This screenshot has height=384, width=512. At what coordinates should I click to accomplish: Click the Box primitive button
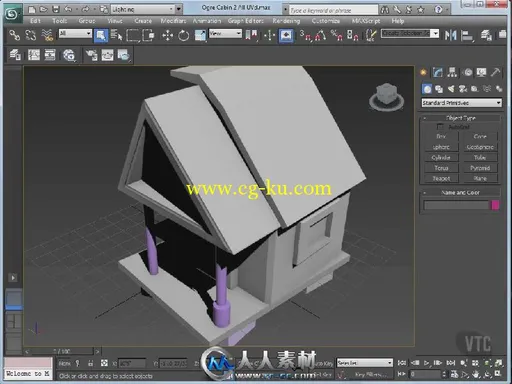(x=441, y=136)
